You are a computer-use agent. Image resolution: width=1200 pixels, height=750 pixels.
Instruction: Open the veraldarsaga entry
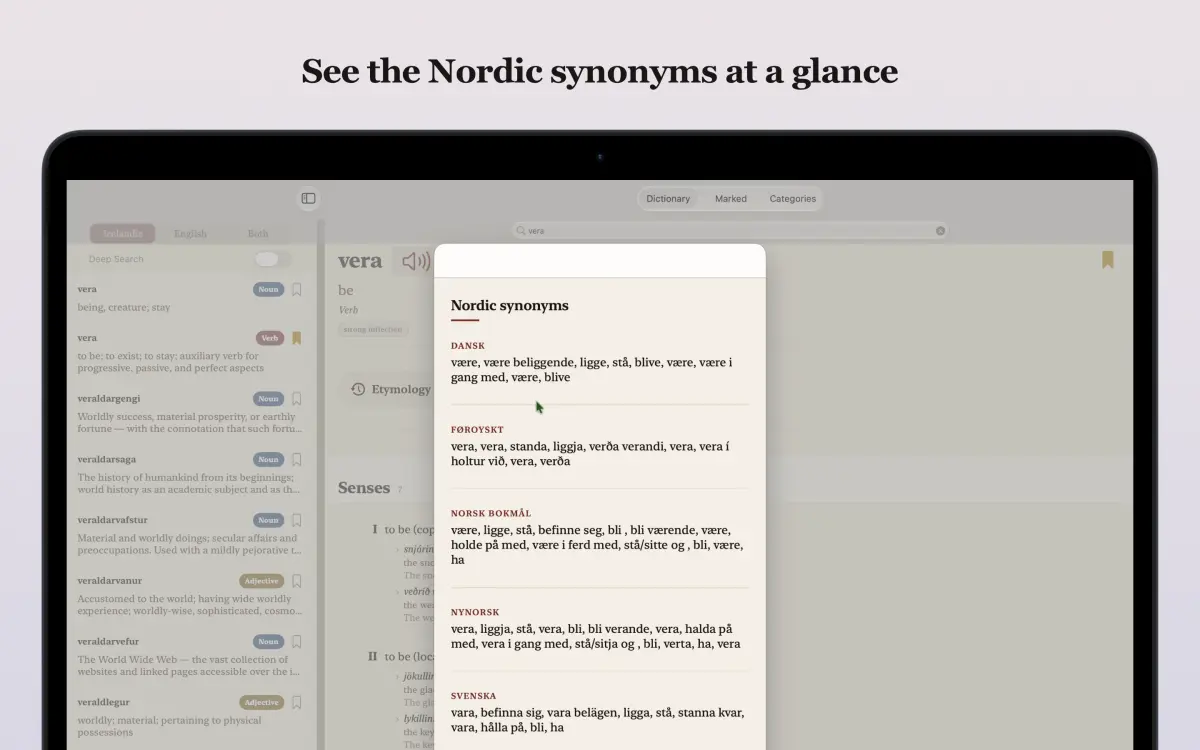pyautogui.click(x=190, y=475)
